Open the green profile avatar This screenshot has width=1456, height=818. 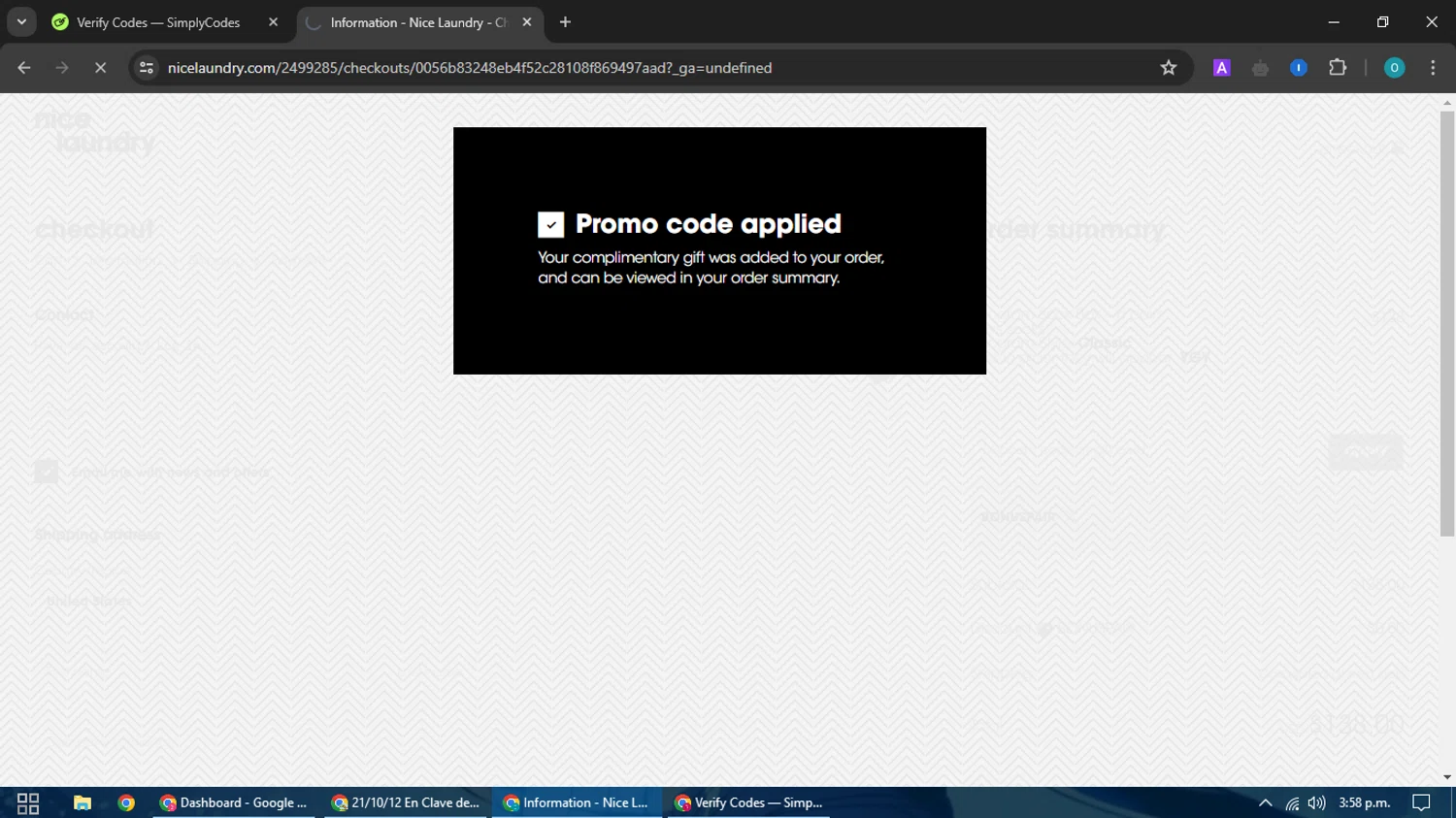[1394, 68]
